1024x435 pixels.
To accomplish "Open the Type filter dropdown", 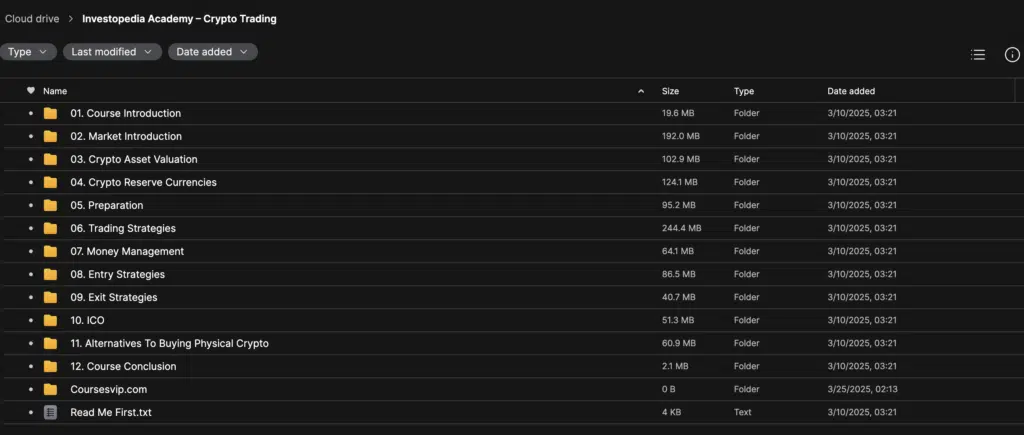I will pyautogui.click(x=28, y=52).
